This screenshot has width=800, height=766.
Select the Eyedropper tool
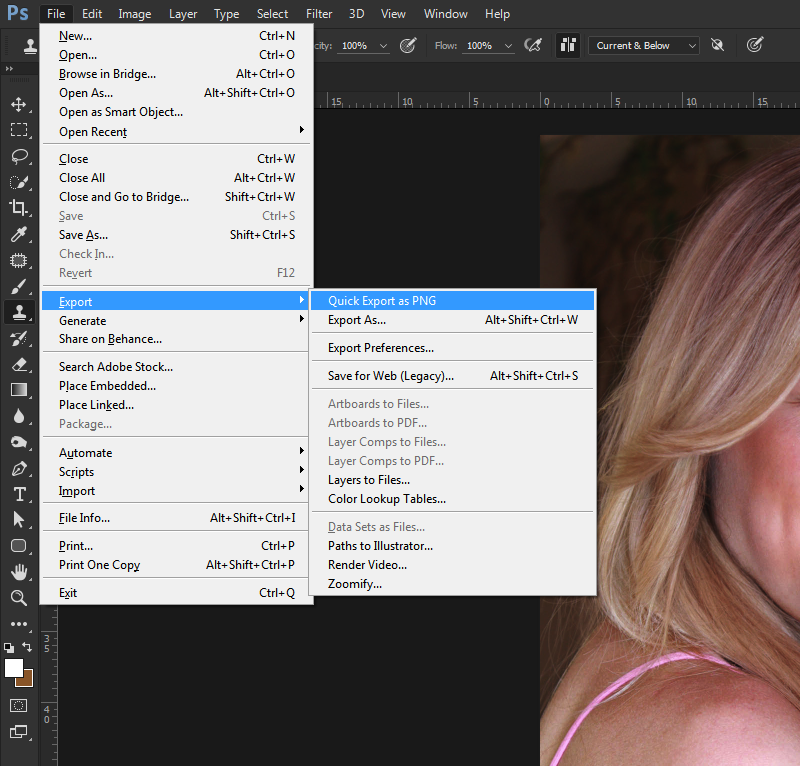[x=18, y=235]
